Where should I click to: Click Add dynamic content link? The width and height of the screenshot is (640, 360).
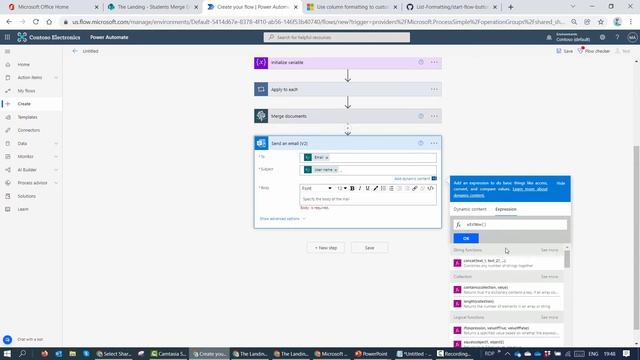pyautogui.click(x=412, y=178)
